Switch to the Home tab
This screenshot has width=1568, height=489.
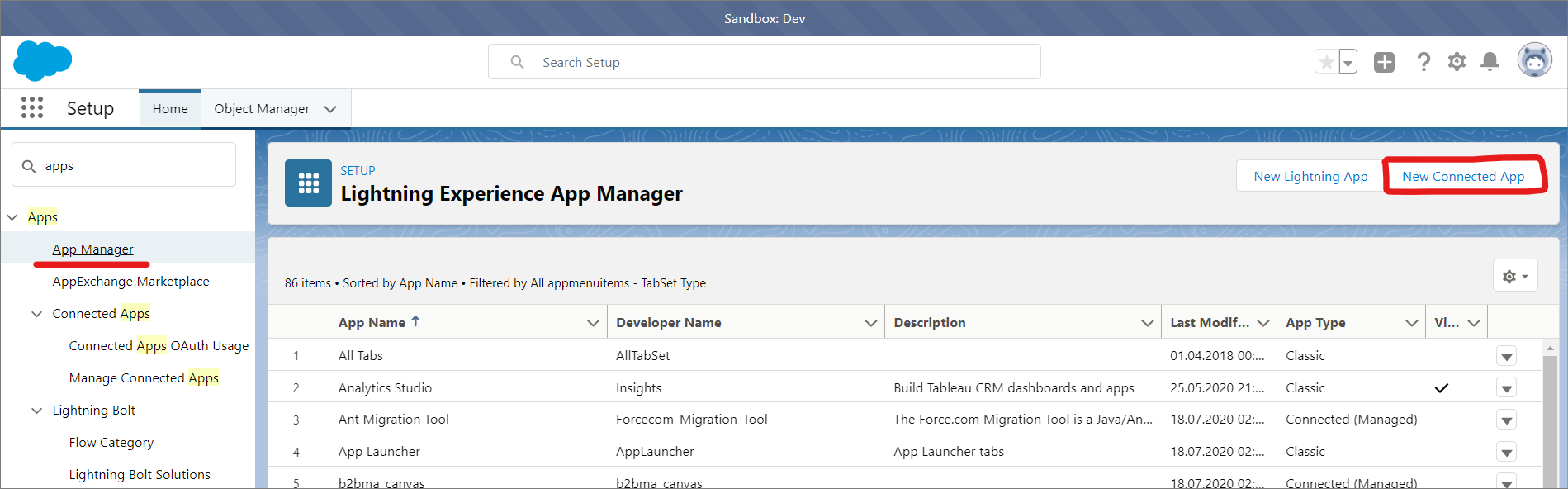point(170,109)
